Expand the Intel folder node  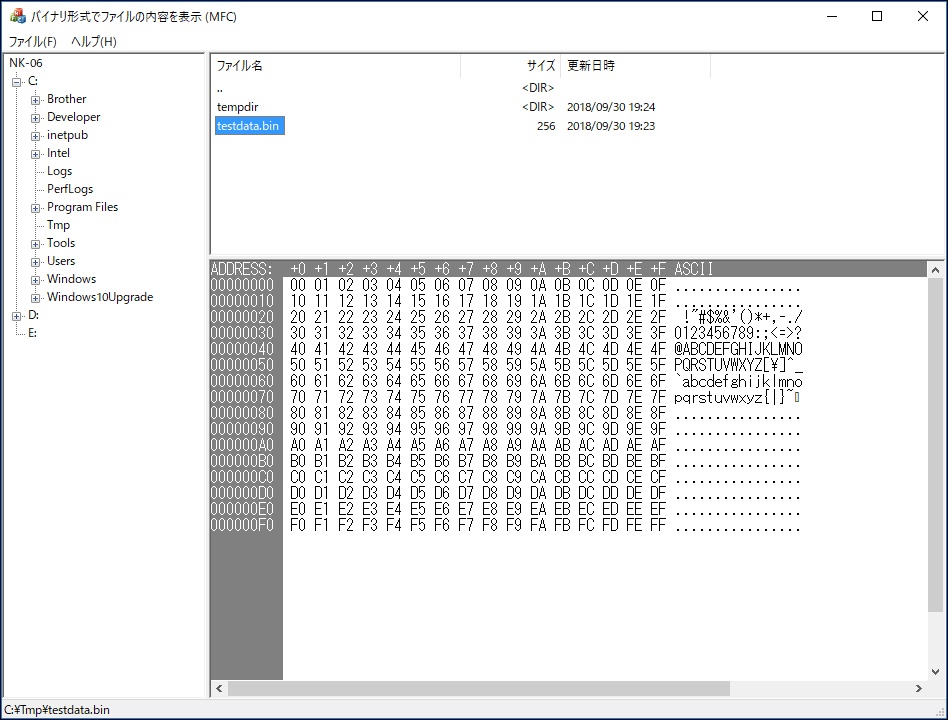[x=36, y=154]
